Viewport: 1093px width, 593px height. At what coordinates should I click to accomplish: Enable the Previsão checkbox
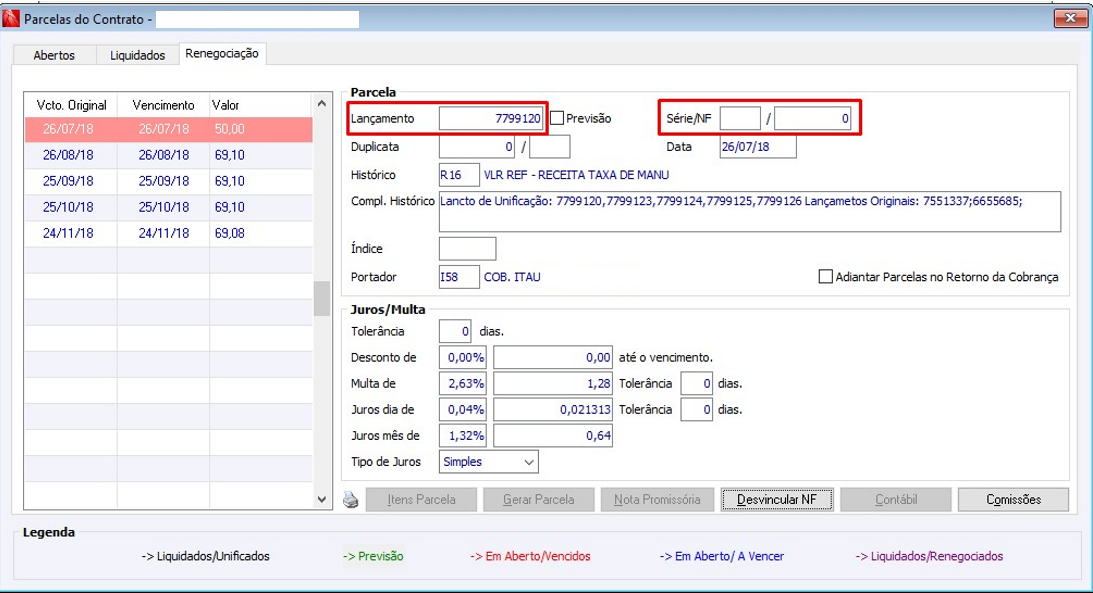tap(557, 118)
